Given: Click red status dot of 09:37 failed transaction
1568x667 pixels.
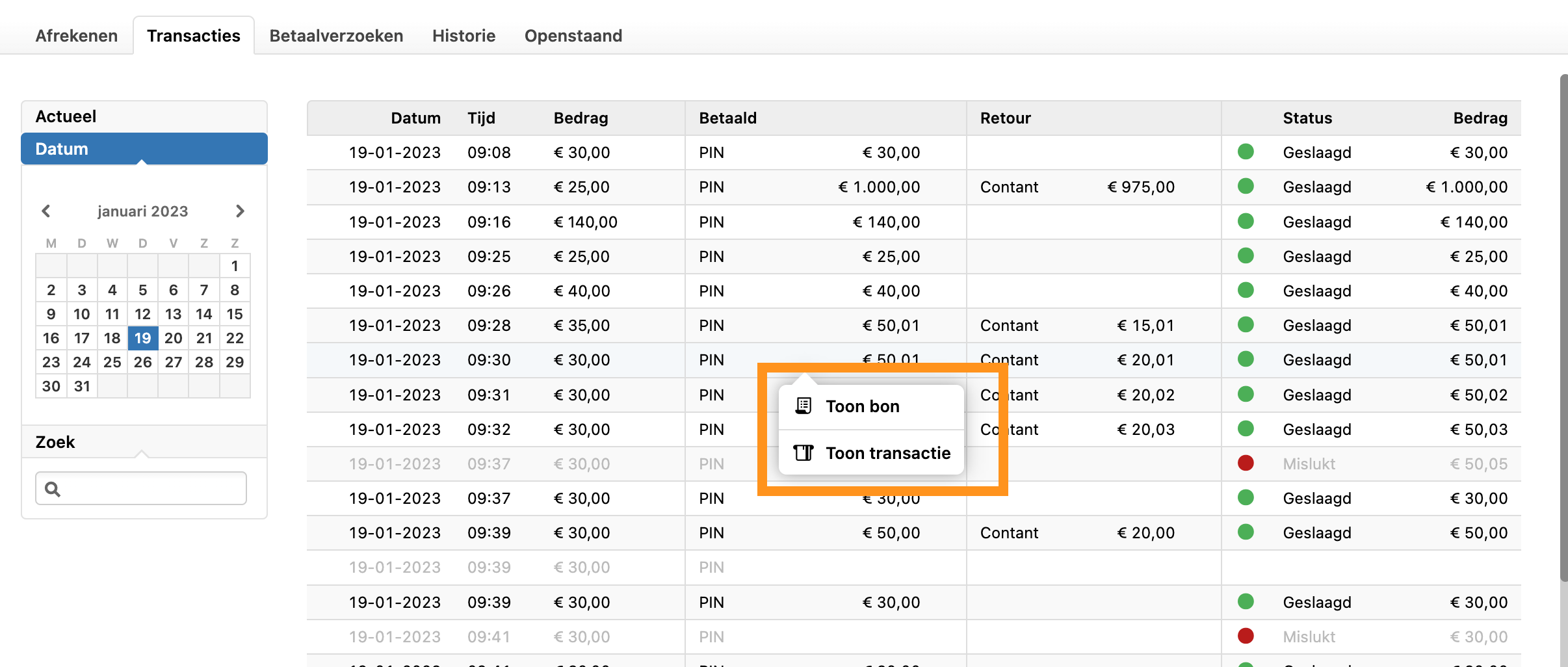Looking at the screenshot, I should click(x=1246, y=464).
